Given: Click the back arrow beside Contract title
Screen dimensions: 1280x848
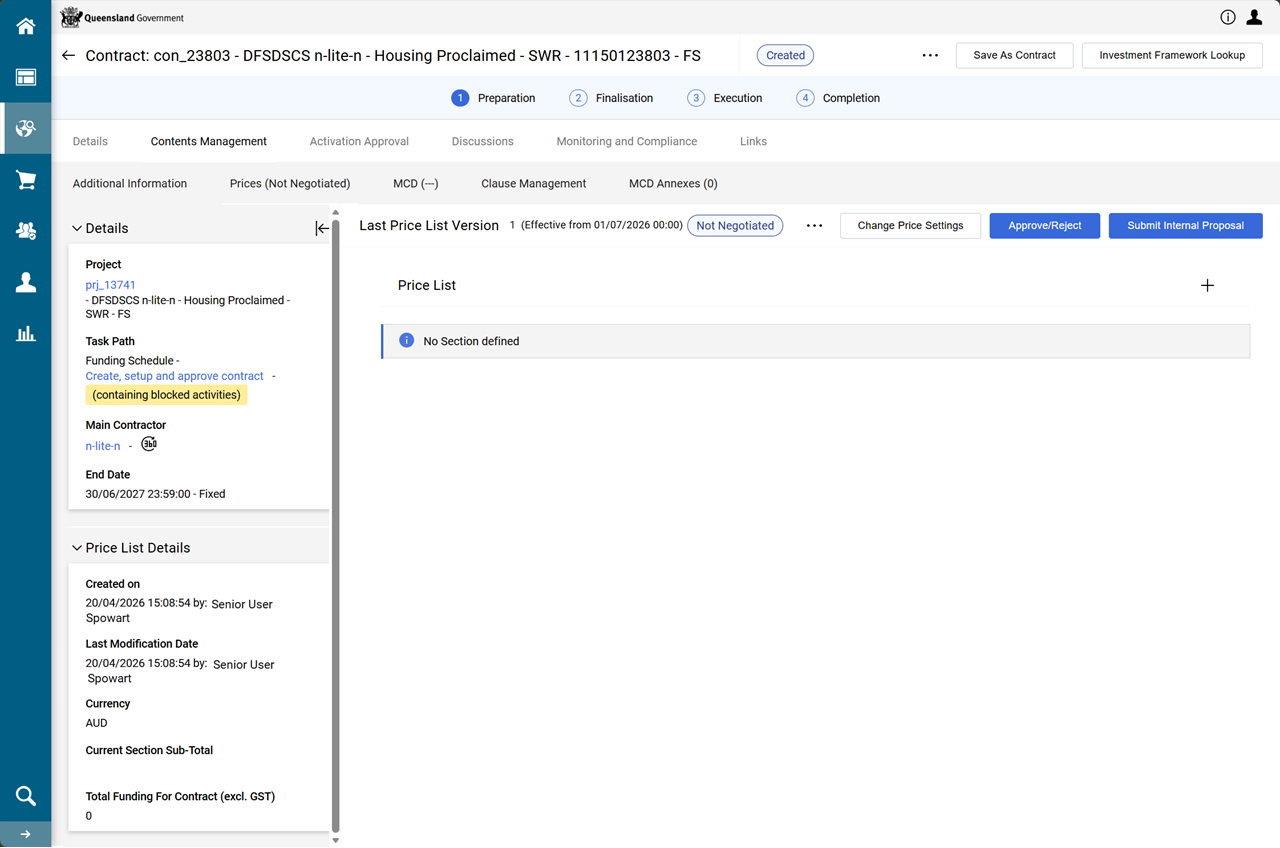Looking at the screenshot, I should (68, 56).
